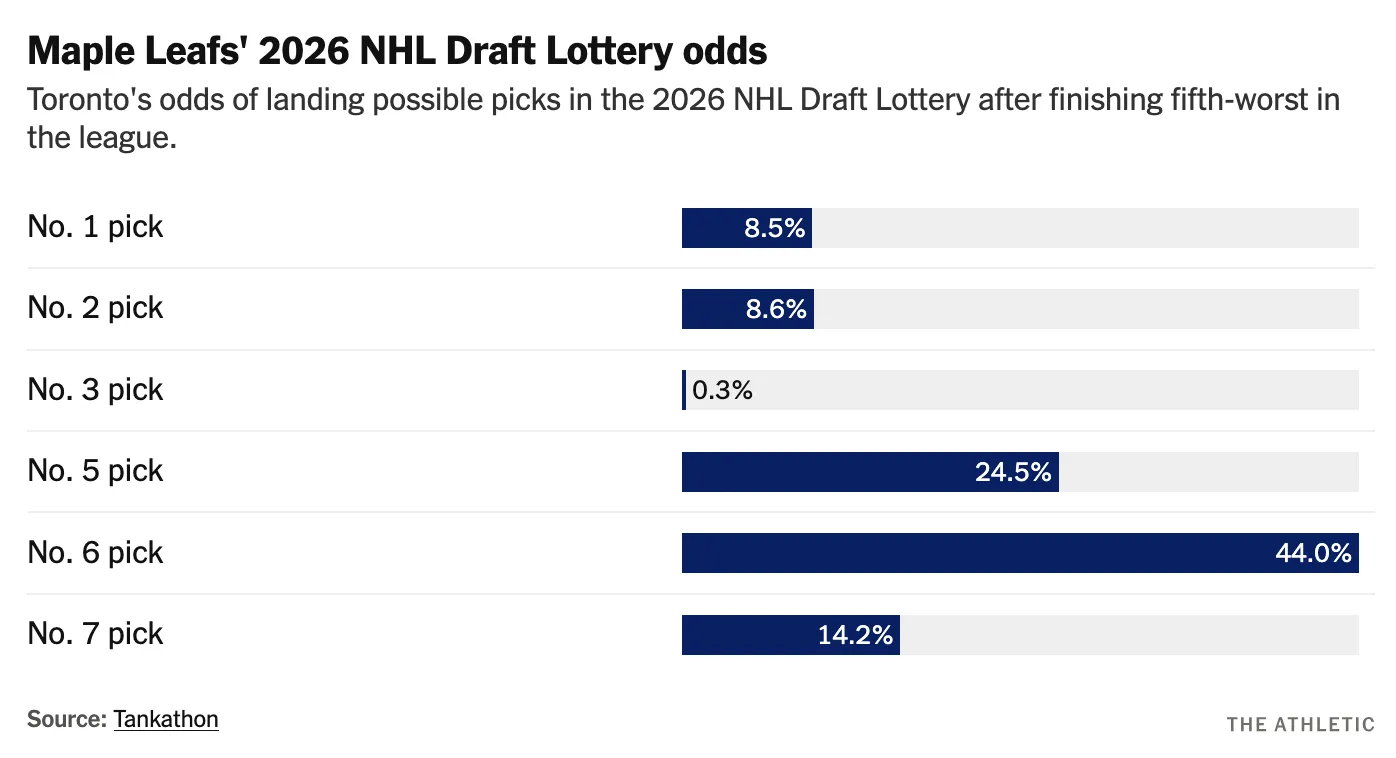Click the 24.5% value on the bar
The width and height of the screenshot is (1396, 758).
point(1013,472)
